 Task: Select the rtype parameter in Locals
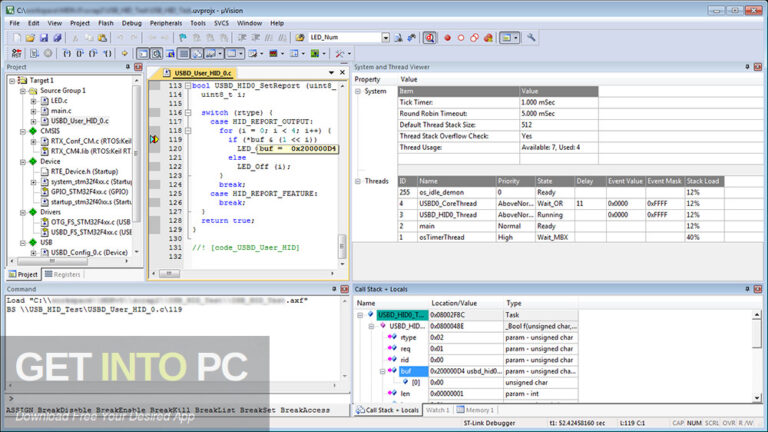pos(408,337)
